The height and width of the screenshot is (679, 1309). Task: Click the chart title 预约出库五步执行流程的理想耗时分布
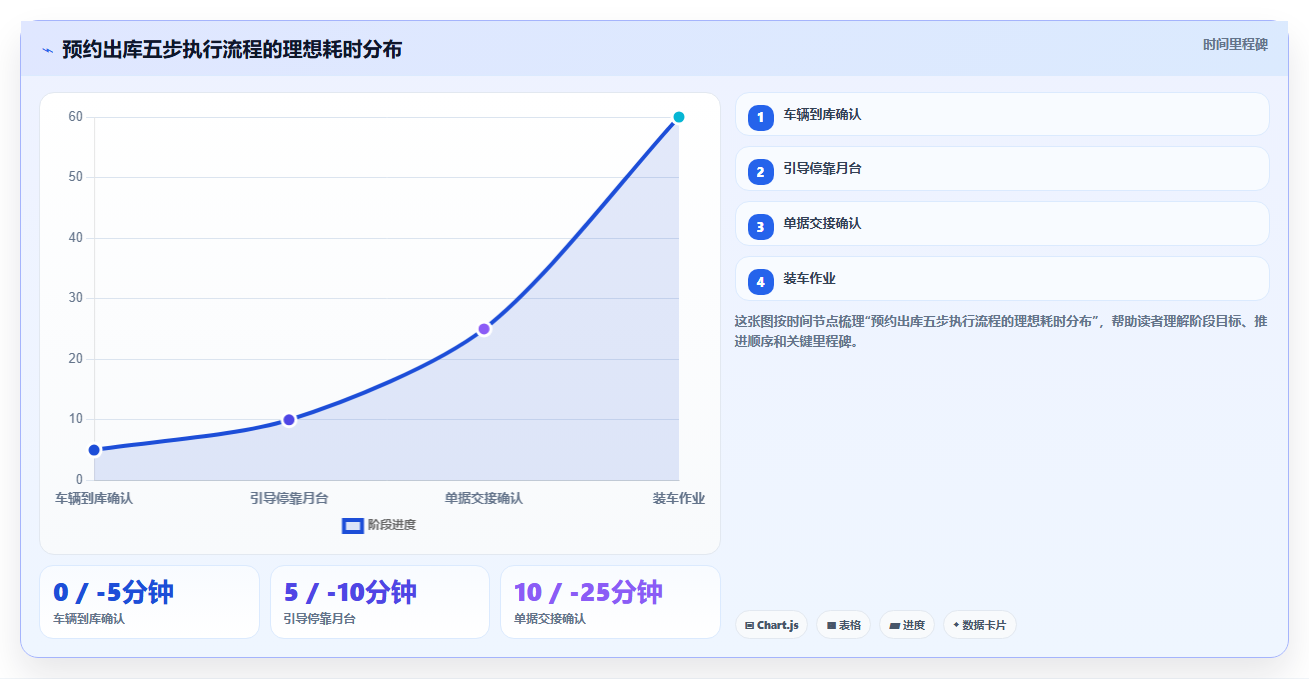pyautogui.click(x=232, y=49)
